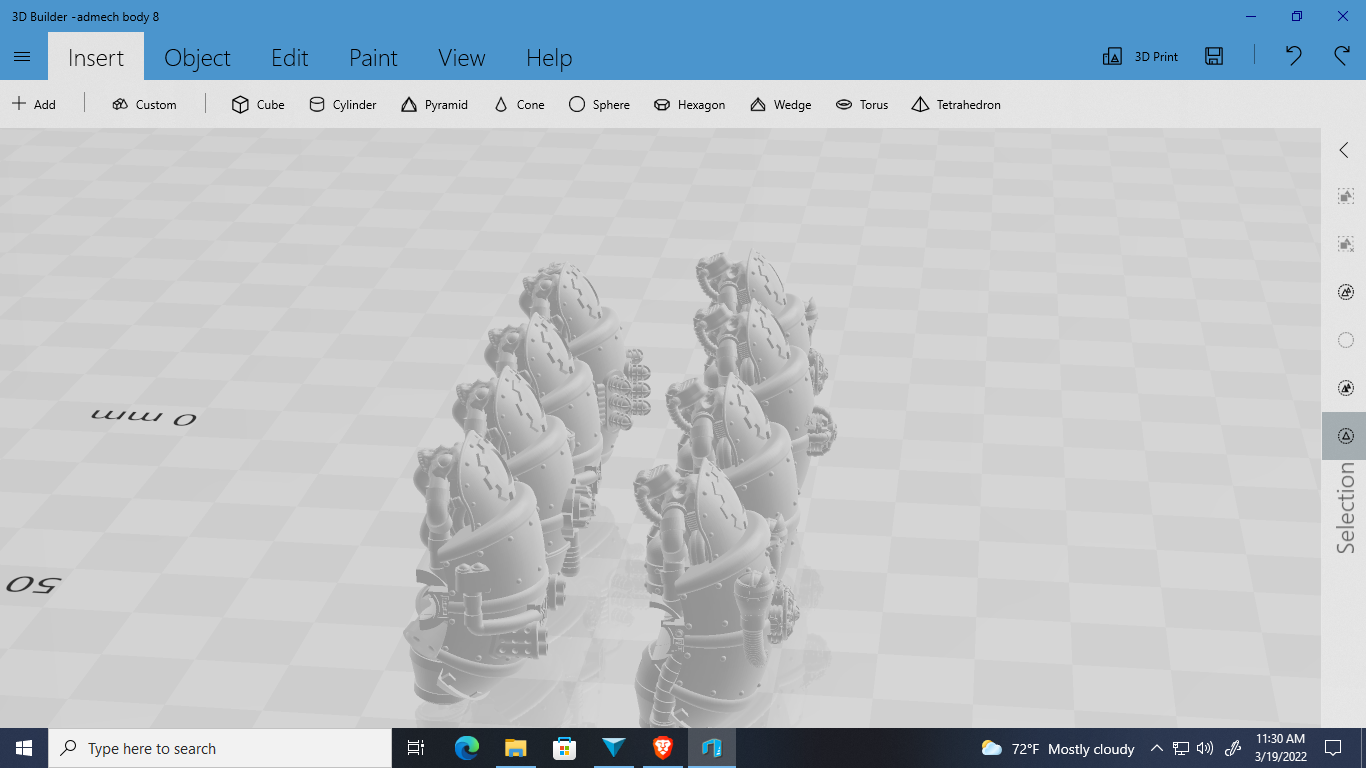Viewport: 1366px width, 768px height.
Task: Add a Pyramid to the scene
Action: (434, 104)
